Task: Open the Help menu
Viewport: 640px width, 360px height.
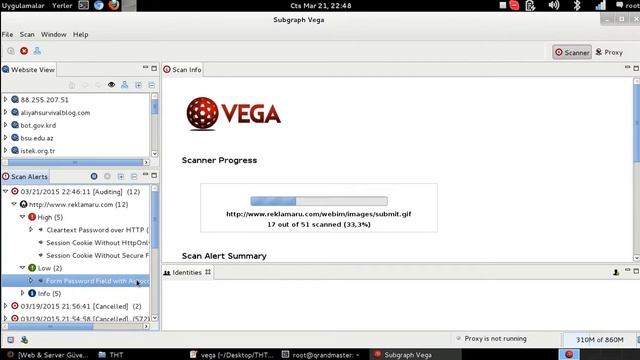Action: coord(80,35)
